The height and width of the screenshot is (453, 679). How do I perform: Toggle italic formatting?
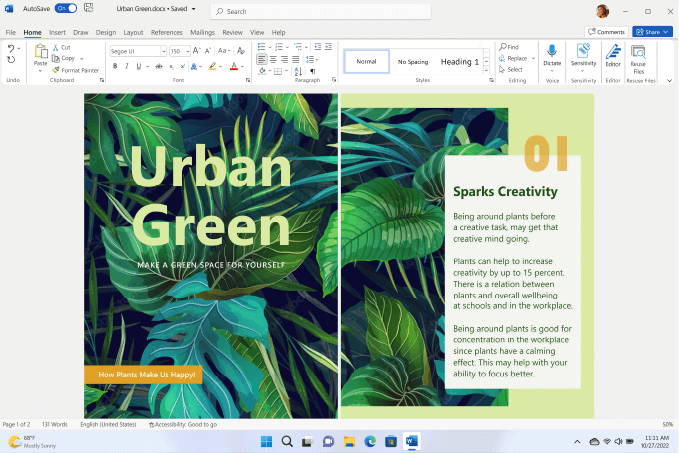click(x=127, y=66)
